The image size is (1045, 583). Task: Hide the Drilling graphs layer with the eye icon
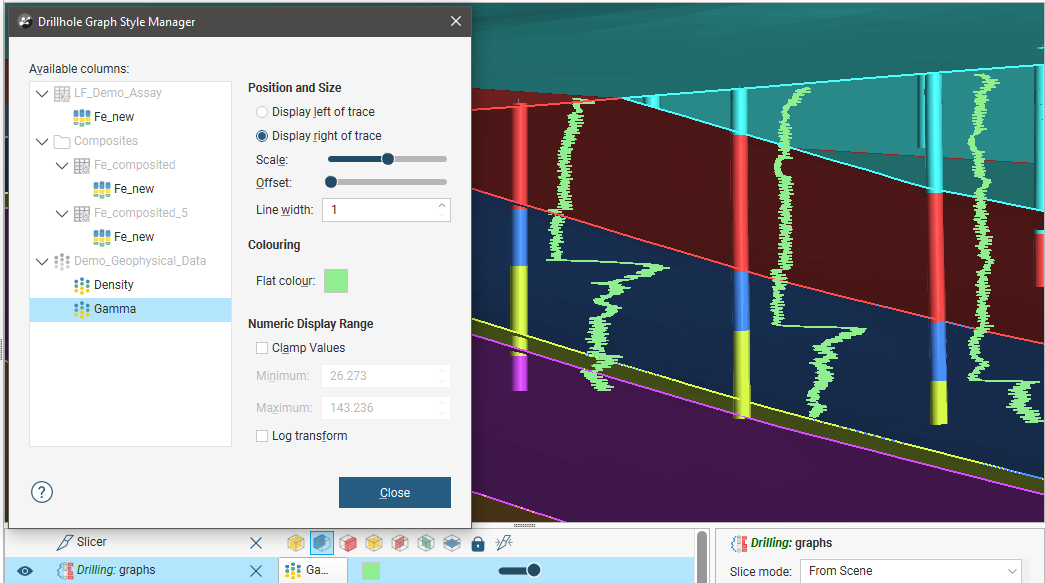26,571
